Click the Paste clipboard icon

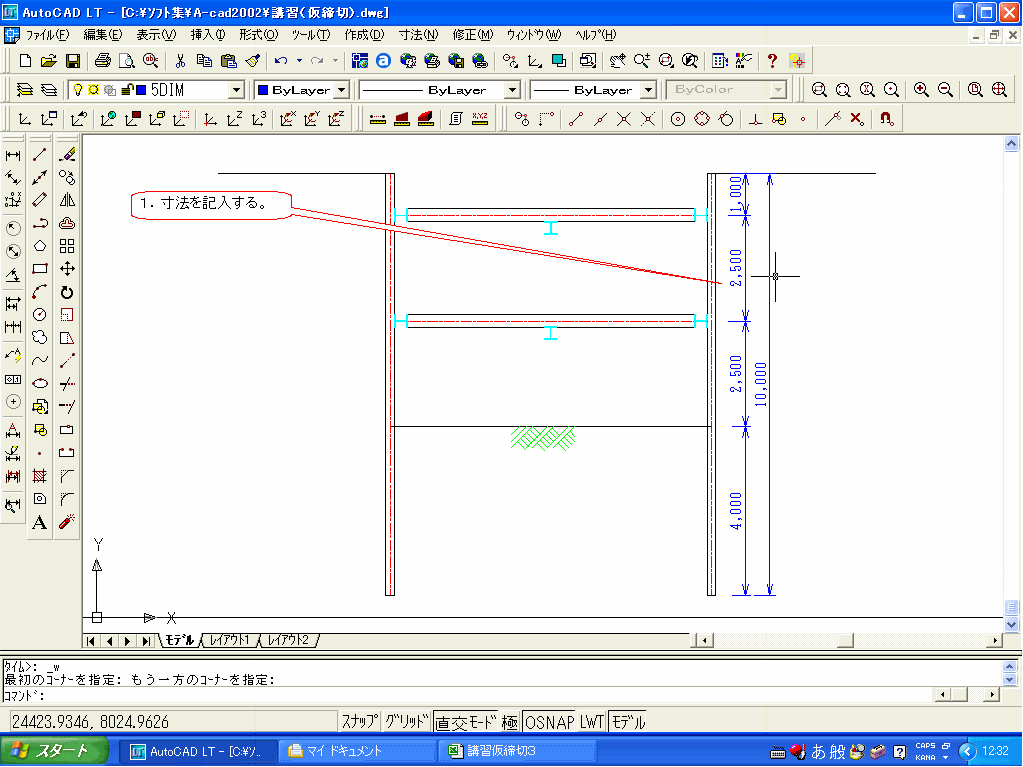tap(228, 61)
